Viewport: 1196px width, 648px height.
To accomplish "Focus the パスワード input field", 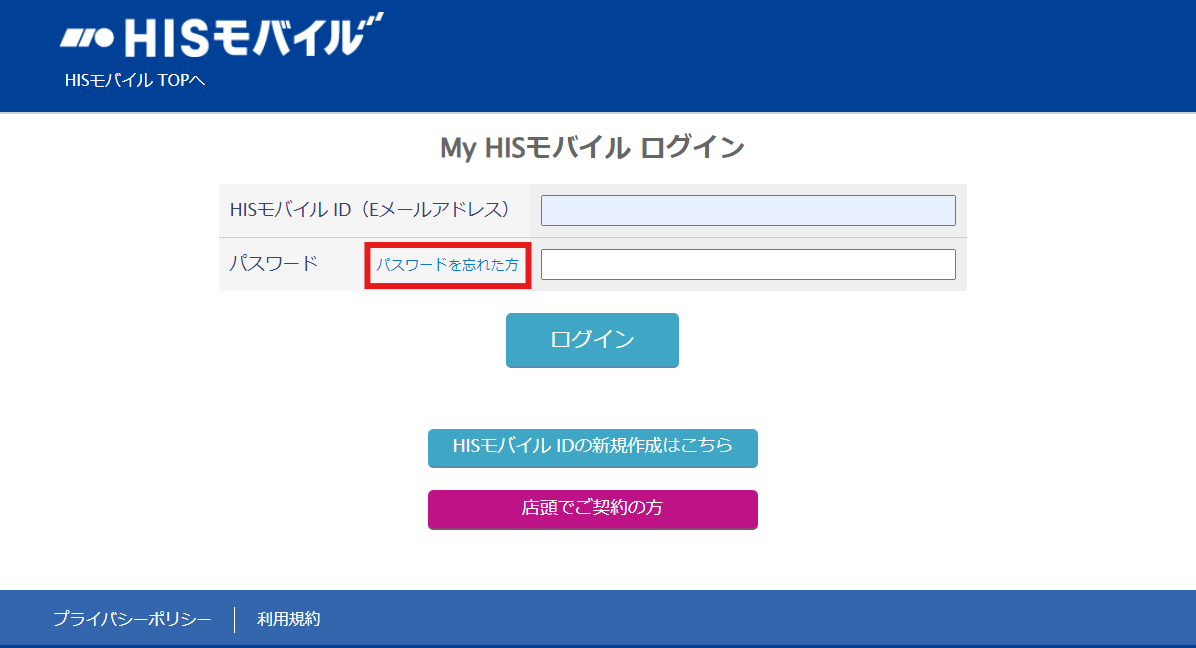I will coord(748,265).
